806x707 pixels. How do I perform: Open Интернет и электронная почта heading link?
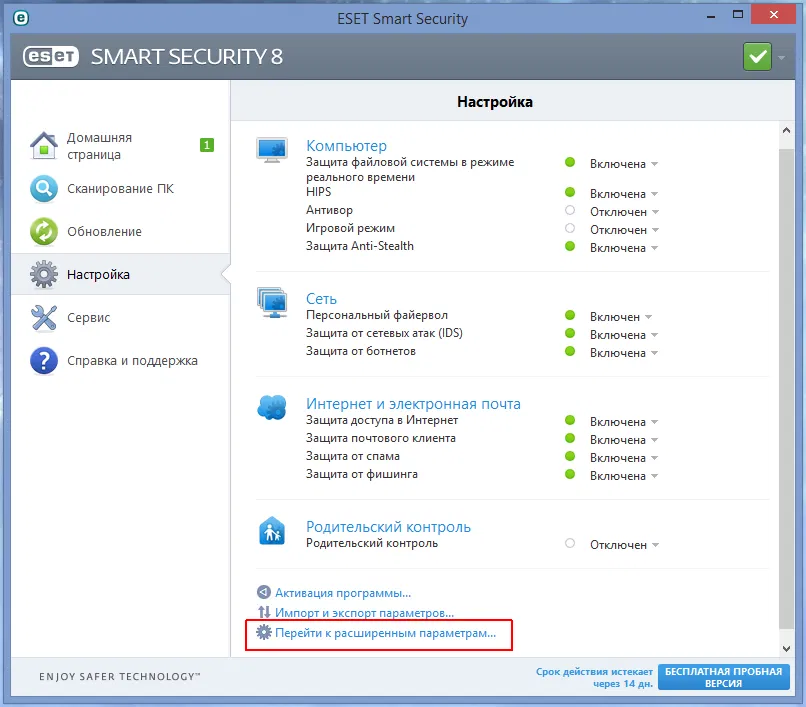[413, 404]
